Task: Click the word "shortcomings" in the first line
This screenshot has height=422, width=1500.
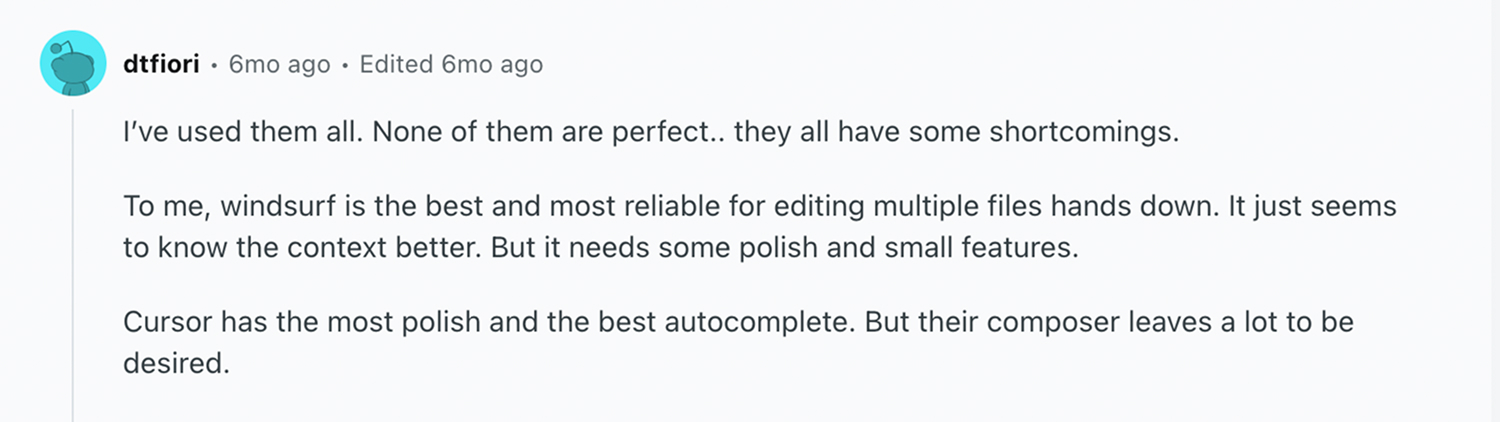Action: tap(1084, 134)
